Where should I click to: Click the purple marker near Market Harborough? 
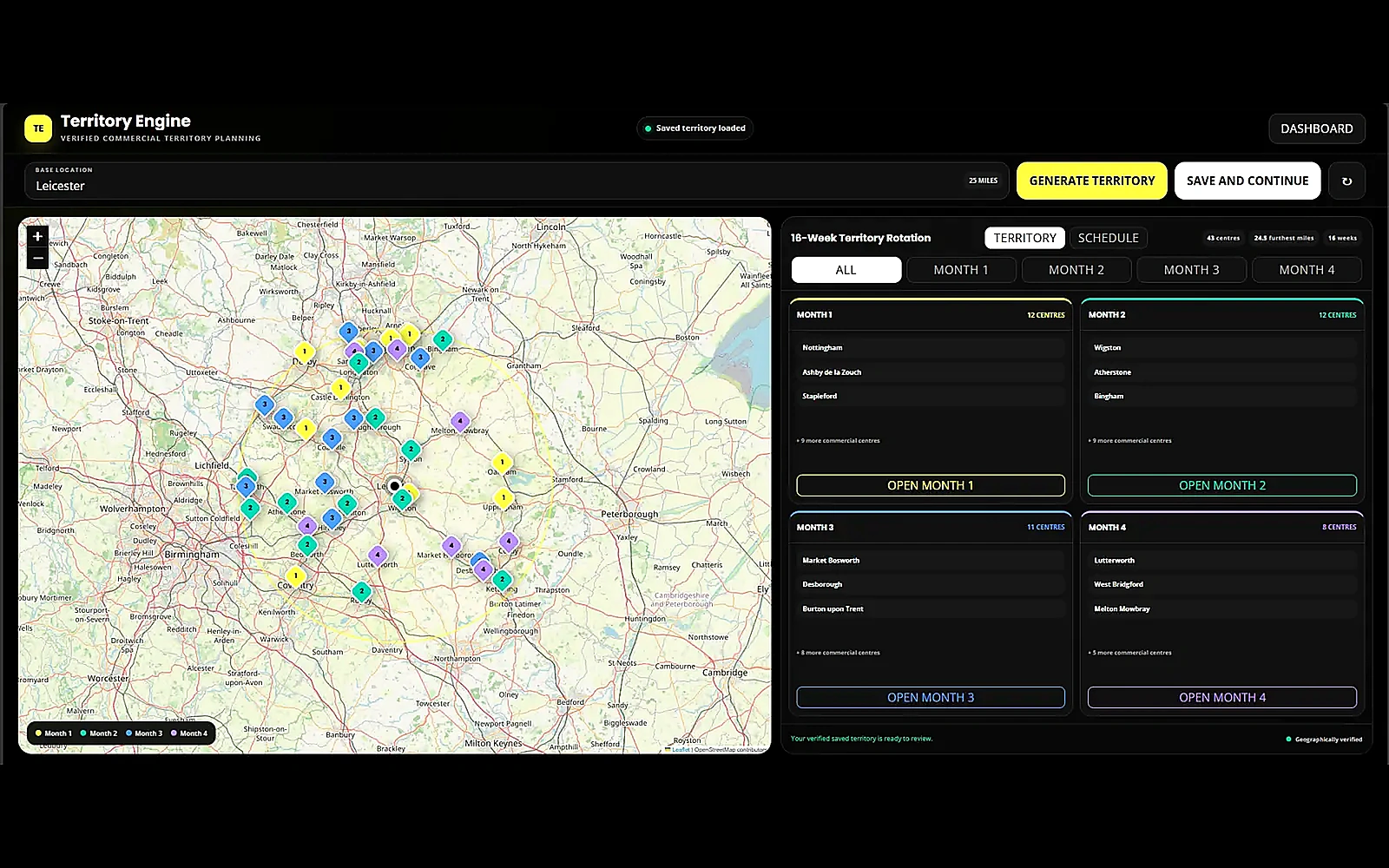click(x=451, y=546)
